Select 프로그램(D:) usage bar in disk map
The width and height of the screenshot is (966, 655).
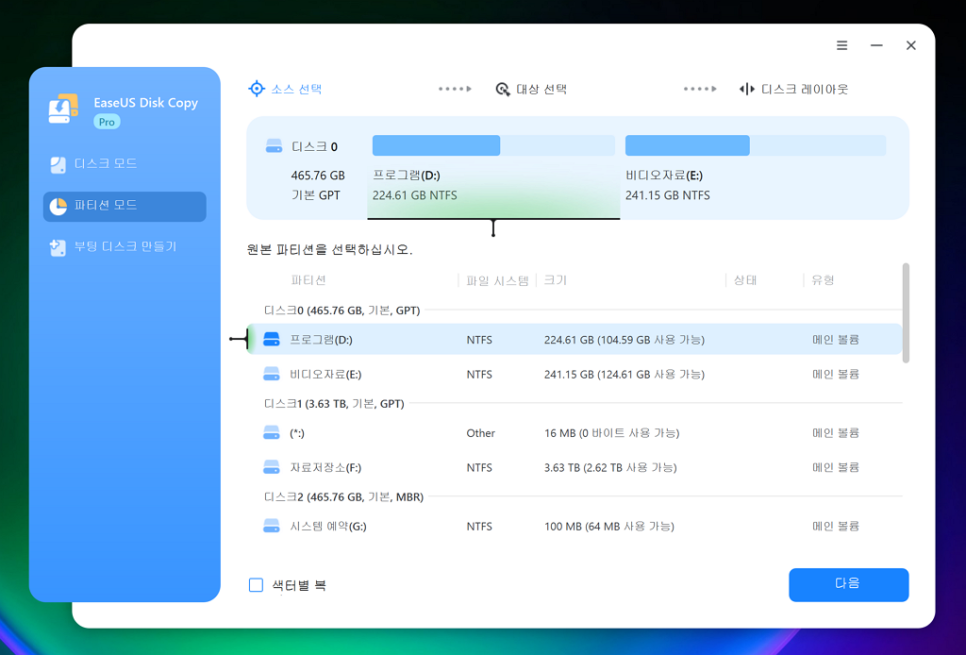pyautogui.click(x=493, y=145)
